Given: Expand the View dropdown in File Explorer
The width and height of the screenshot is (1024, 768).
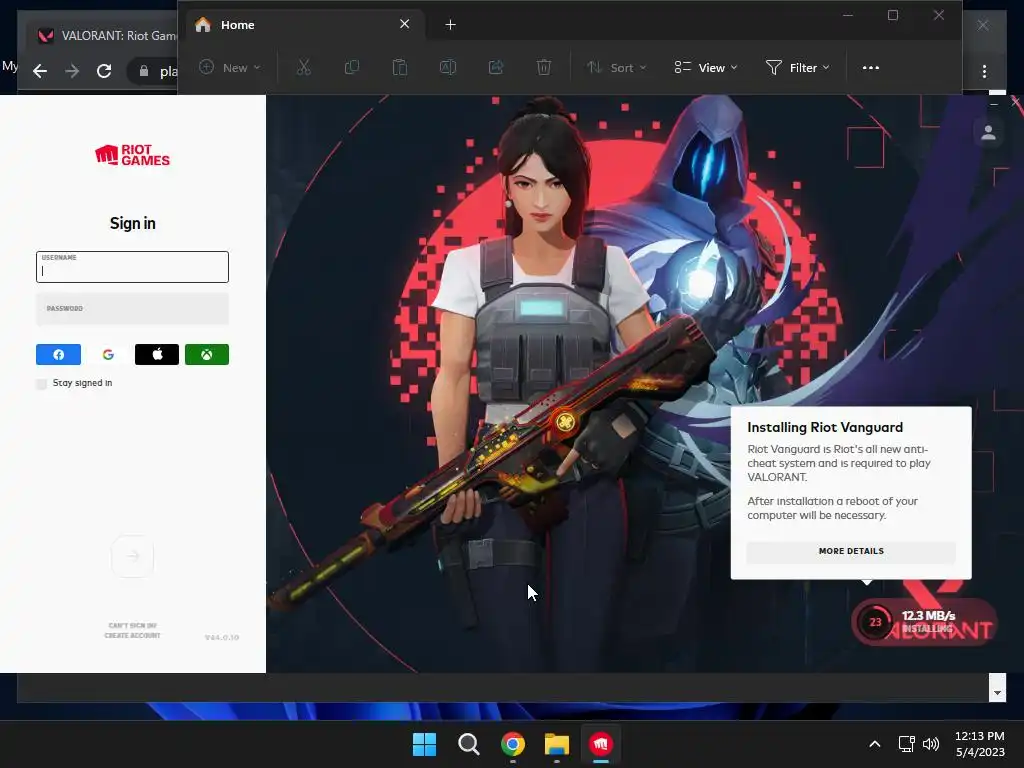Looking at the screenshot, I should point(706,67).
